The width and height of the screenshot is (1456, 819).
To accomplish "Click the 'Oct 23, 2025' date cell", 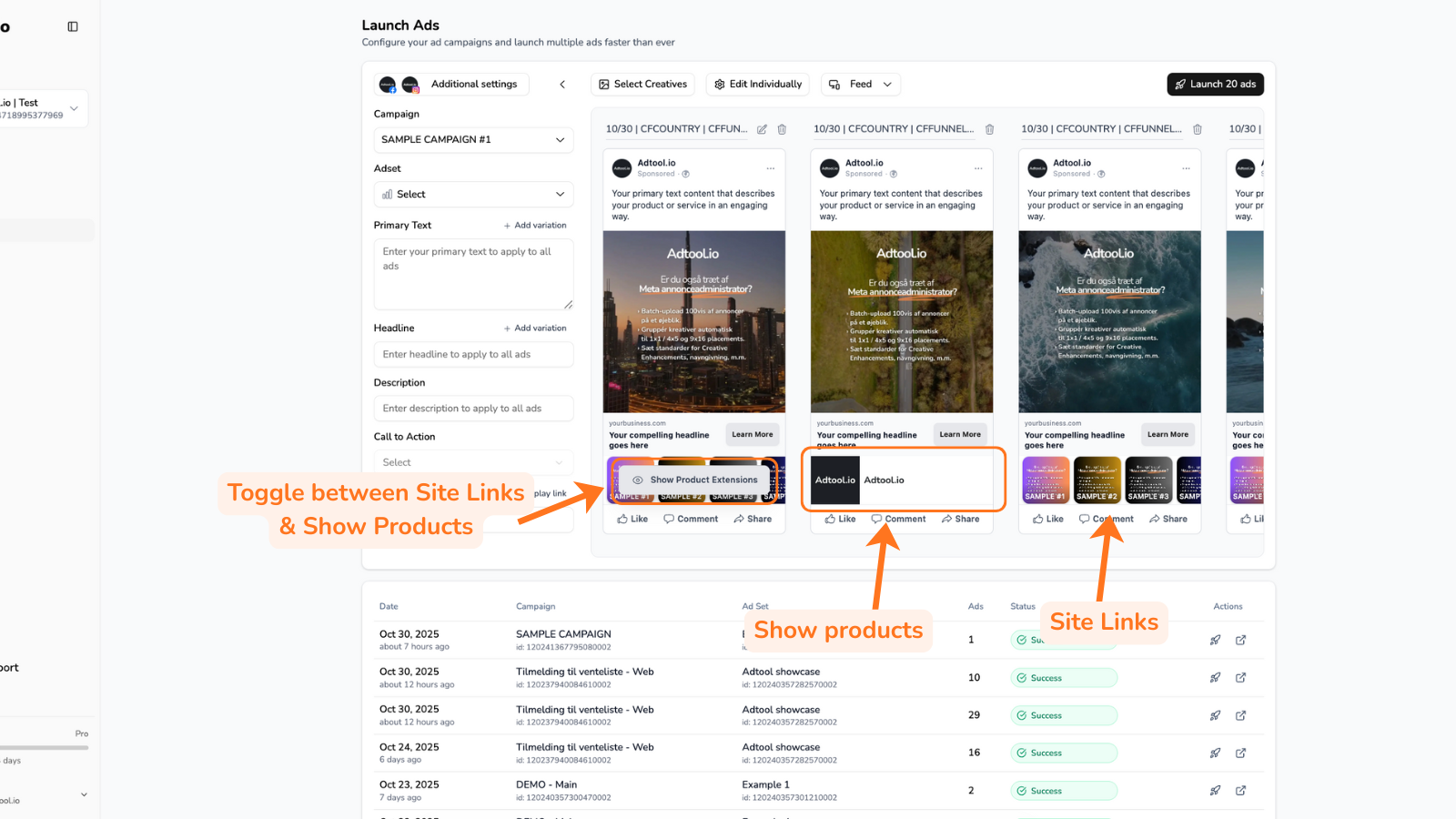I will (409, 784).
